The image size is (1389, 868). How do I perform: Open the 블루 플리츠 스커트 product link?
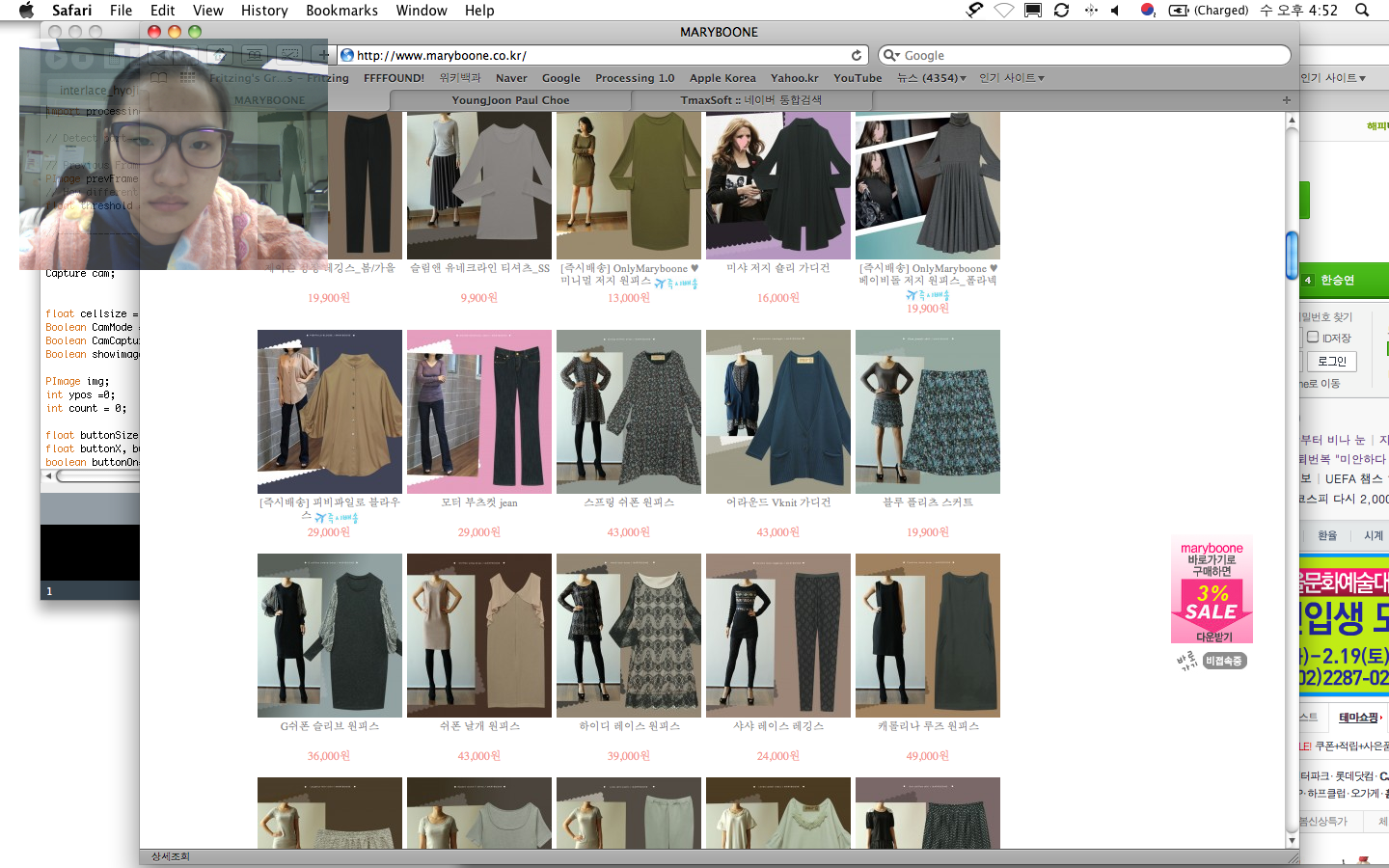pyautogui.click(x=927, y=502)
